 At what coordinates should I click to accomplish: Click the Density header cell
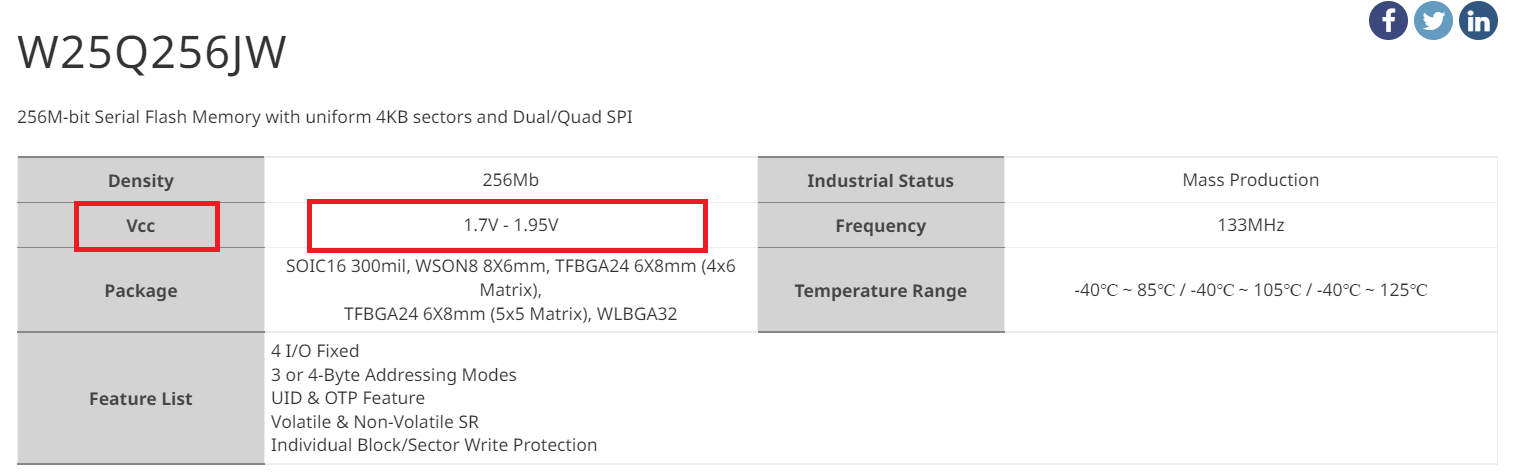pyautogui.click(x=141, y=181)
